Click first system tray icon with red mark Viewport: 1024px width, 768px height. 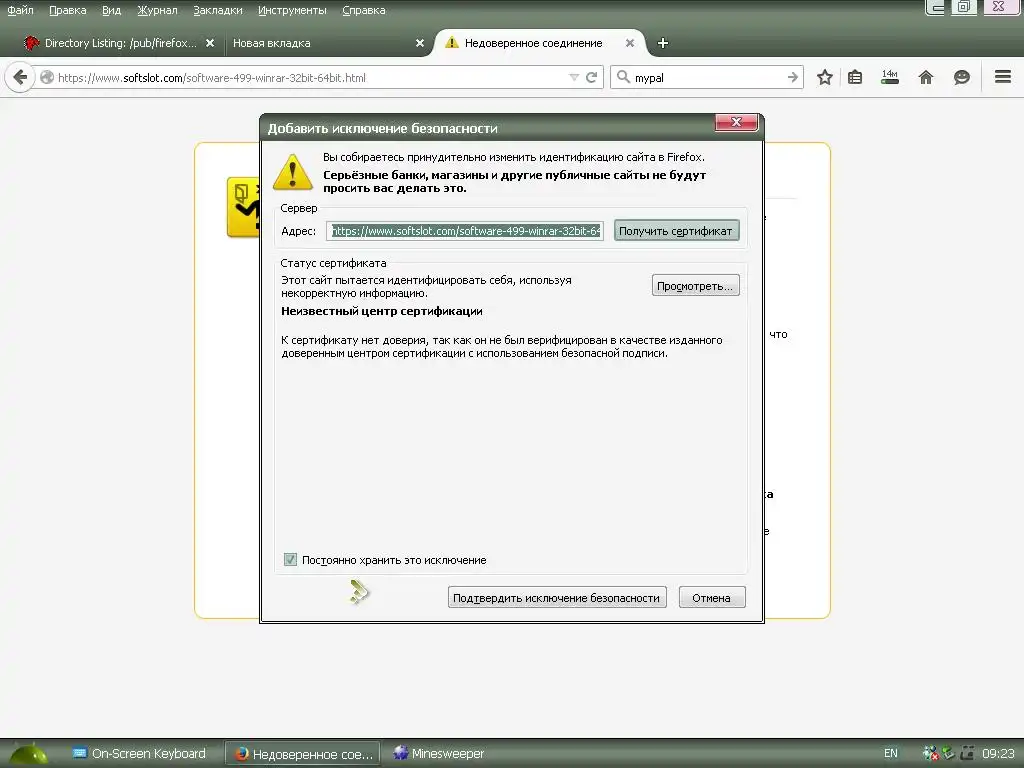point(930,754)
